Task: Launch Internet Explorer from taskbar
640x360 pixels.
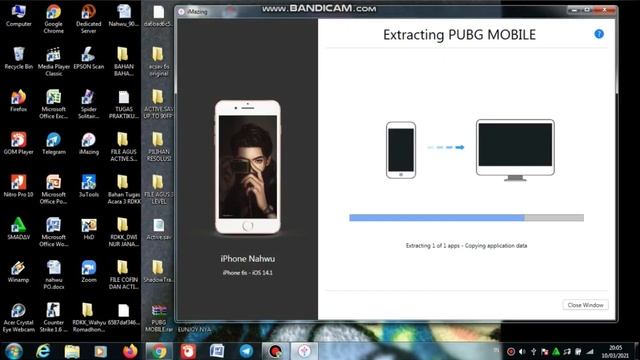Action: click(x=43, y=351)
